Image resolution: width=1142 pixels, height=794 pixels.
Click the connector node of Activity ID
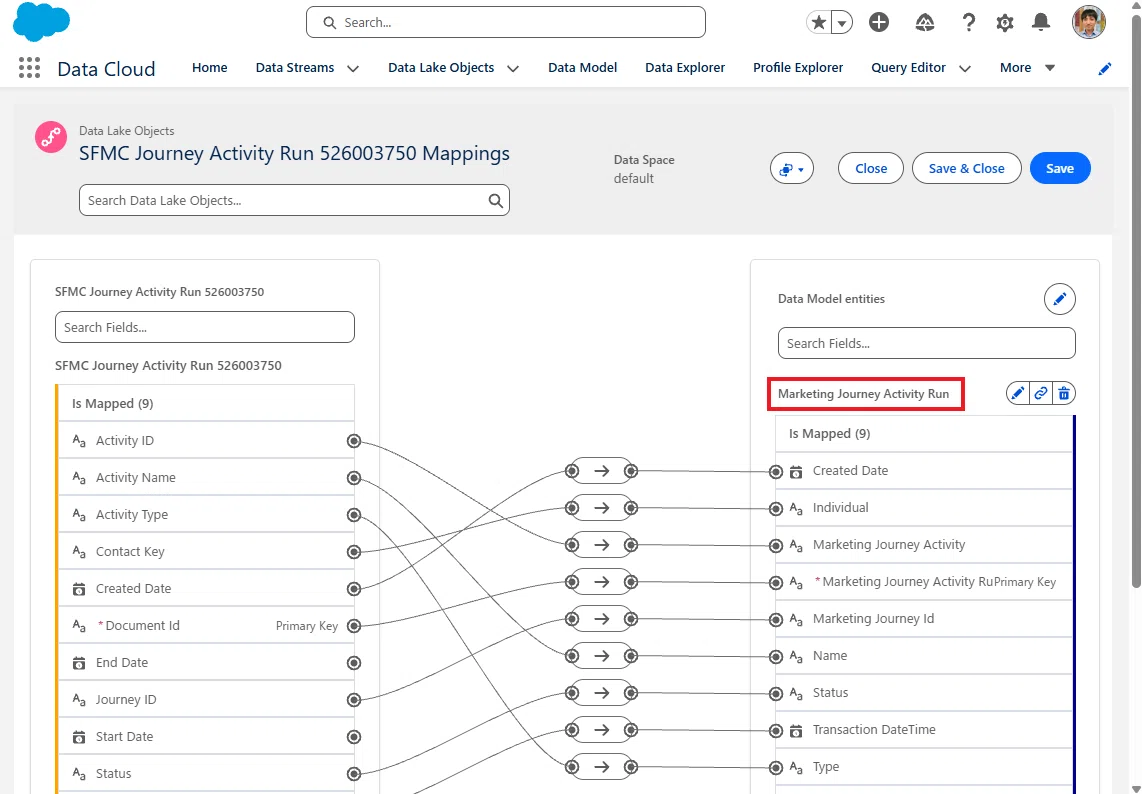tap(354, 441)
